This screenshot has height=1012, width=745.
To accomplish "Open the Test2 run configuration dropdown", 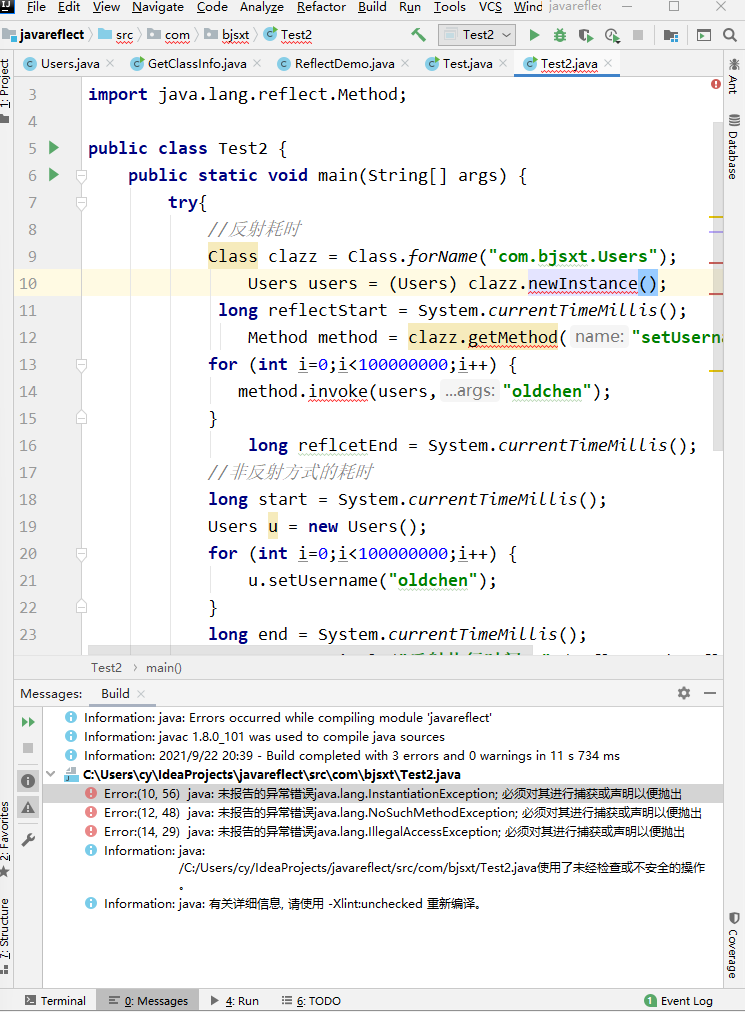I will 477,35.
